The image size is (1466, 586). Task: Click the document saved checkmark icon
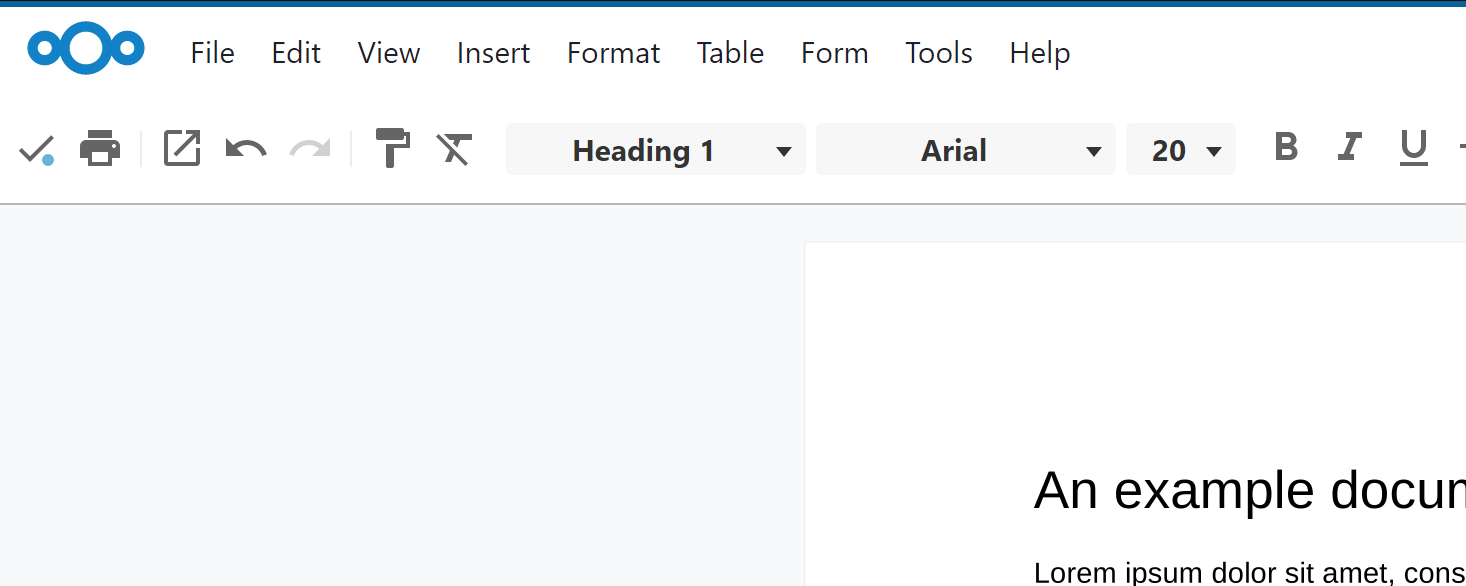[x=36, y=150]
